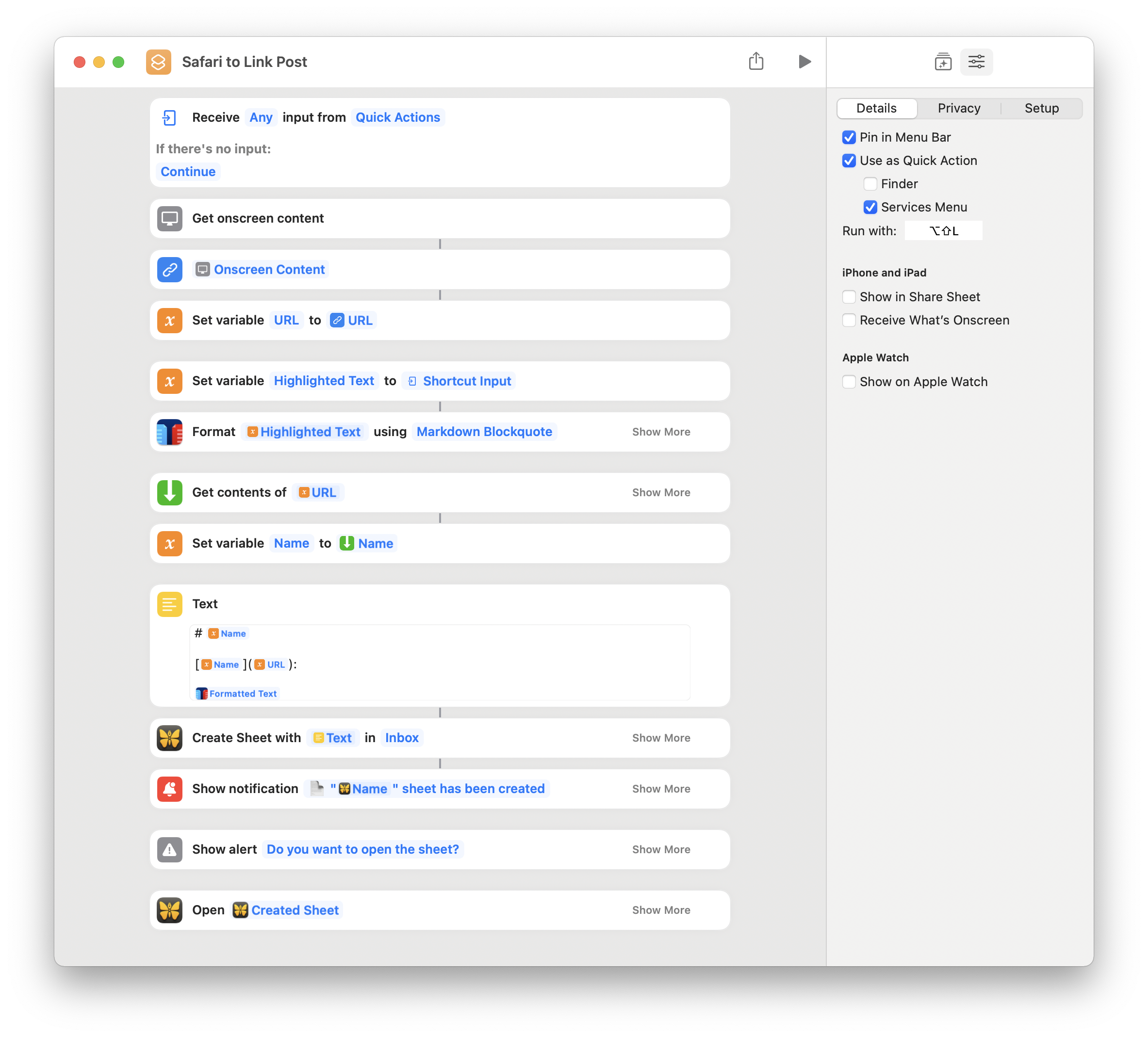Click the red Show notification bell icon
The image size is (1148, 1038).
[170, 789]
